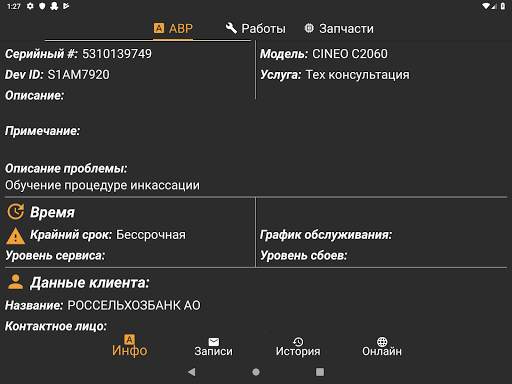This screenshot has width=512, height=384.
Task: Click the orange A icon beside АВР
Action: click(159, 28)
